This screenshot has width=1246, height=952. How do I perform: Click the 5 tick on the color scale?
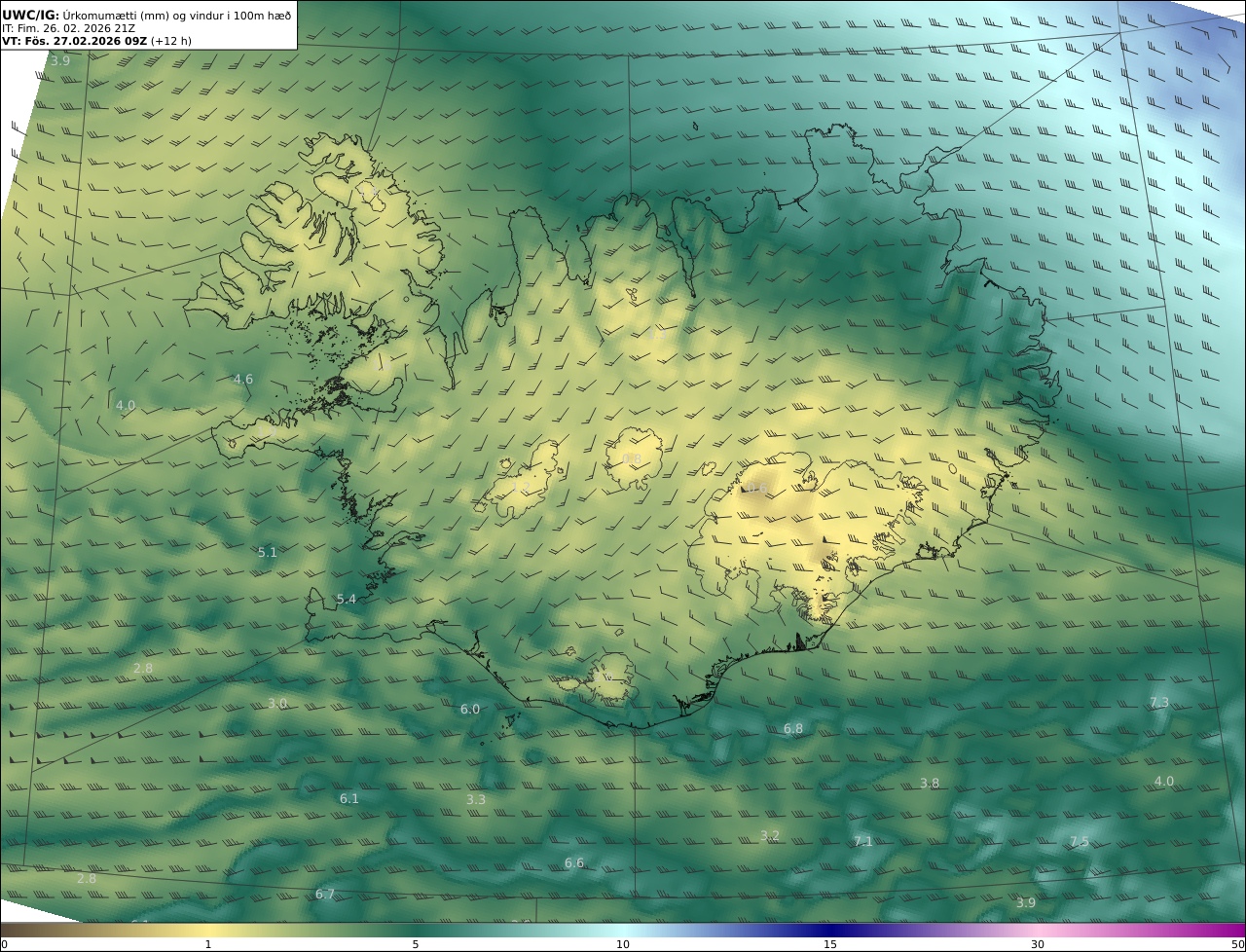tap(416, 944)
